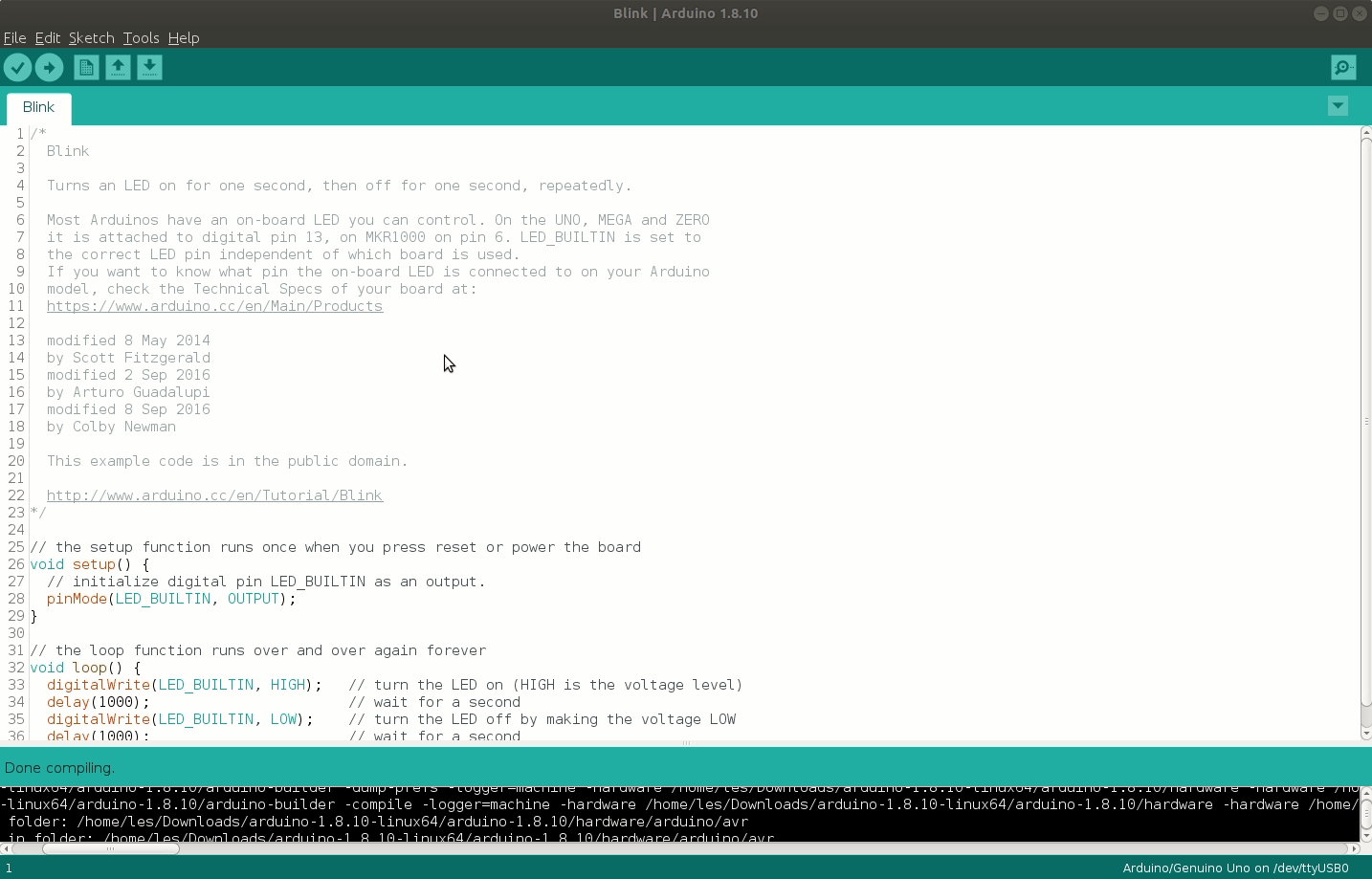This screenshot has height=879, width=1372.
Task: Open the File menu
Action: [14, 38]
